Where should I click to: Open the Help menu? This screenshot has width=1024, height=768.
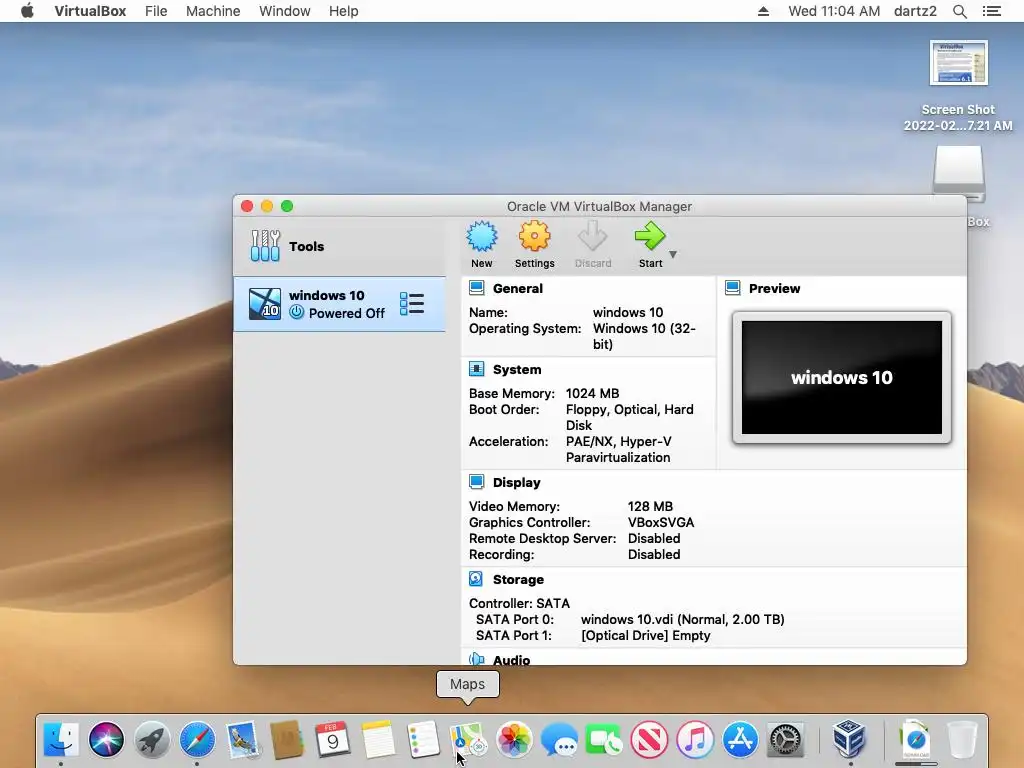(344, 11)
